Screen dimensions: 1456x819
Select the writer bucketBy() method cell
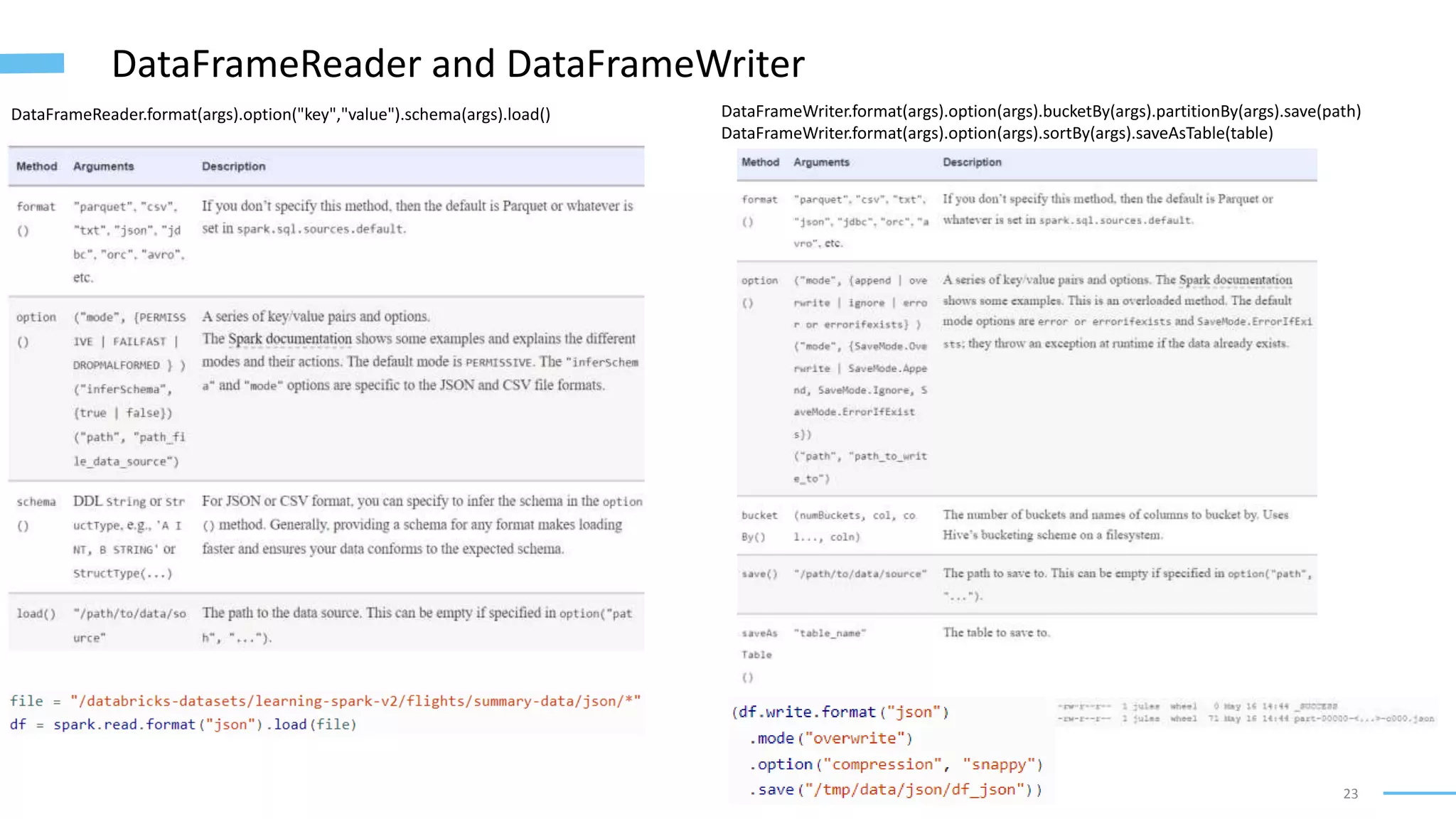pos(759,525)
